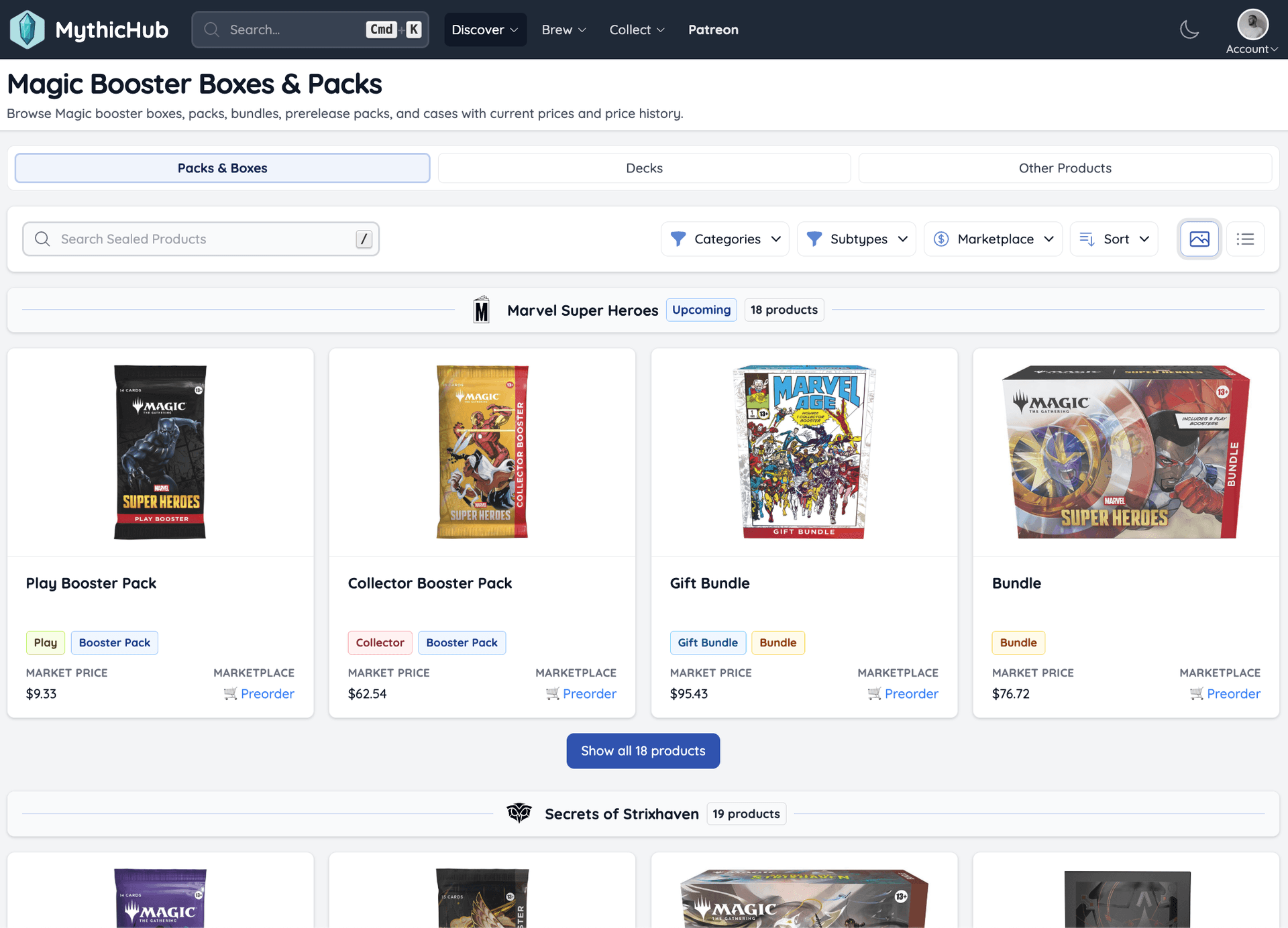This screenshot has width=1288, height=928.
Task: Click the Play tag on Play Booster Pack
Action: point(46,642)
